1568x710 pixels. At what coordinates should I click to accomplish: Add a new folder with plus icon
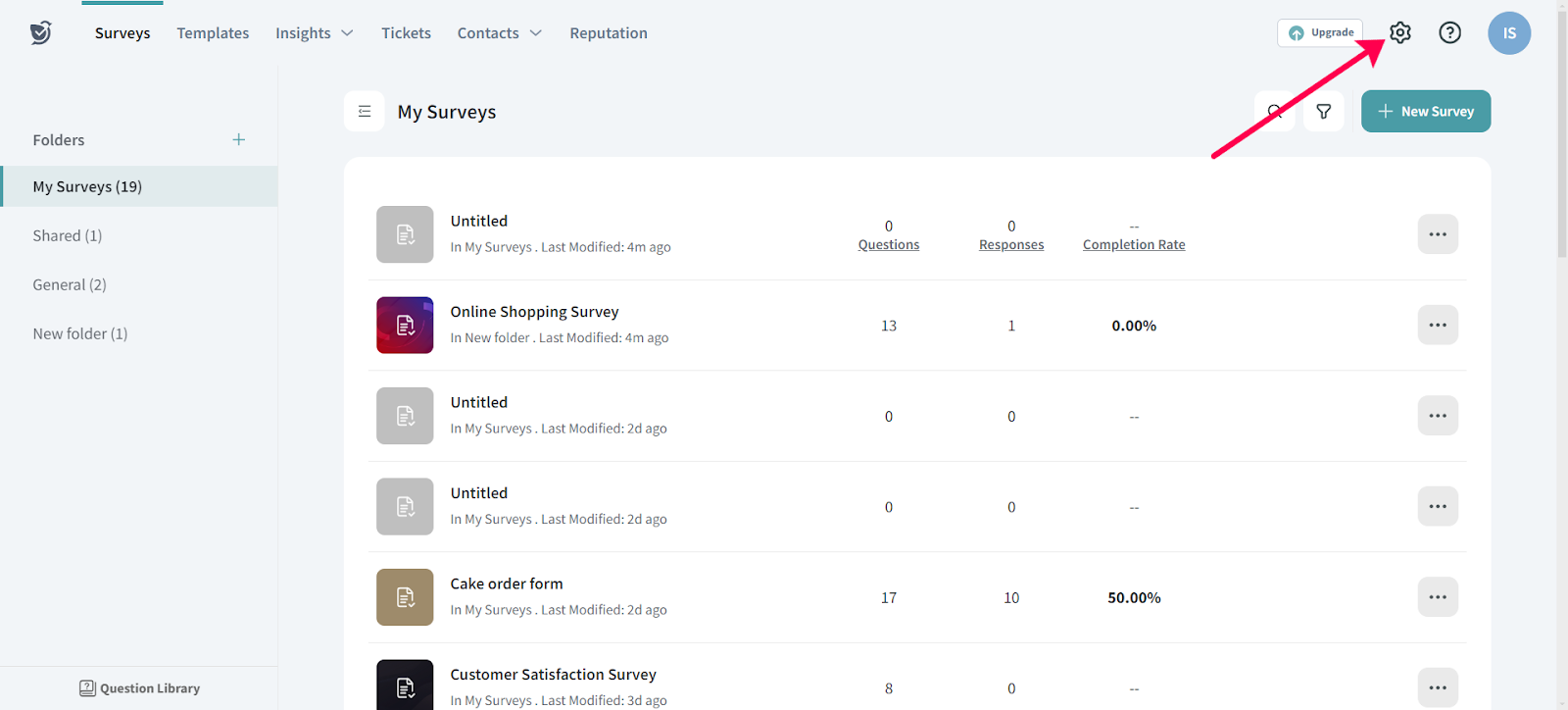pyautogui.click(x=238, y=140)
